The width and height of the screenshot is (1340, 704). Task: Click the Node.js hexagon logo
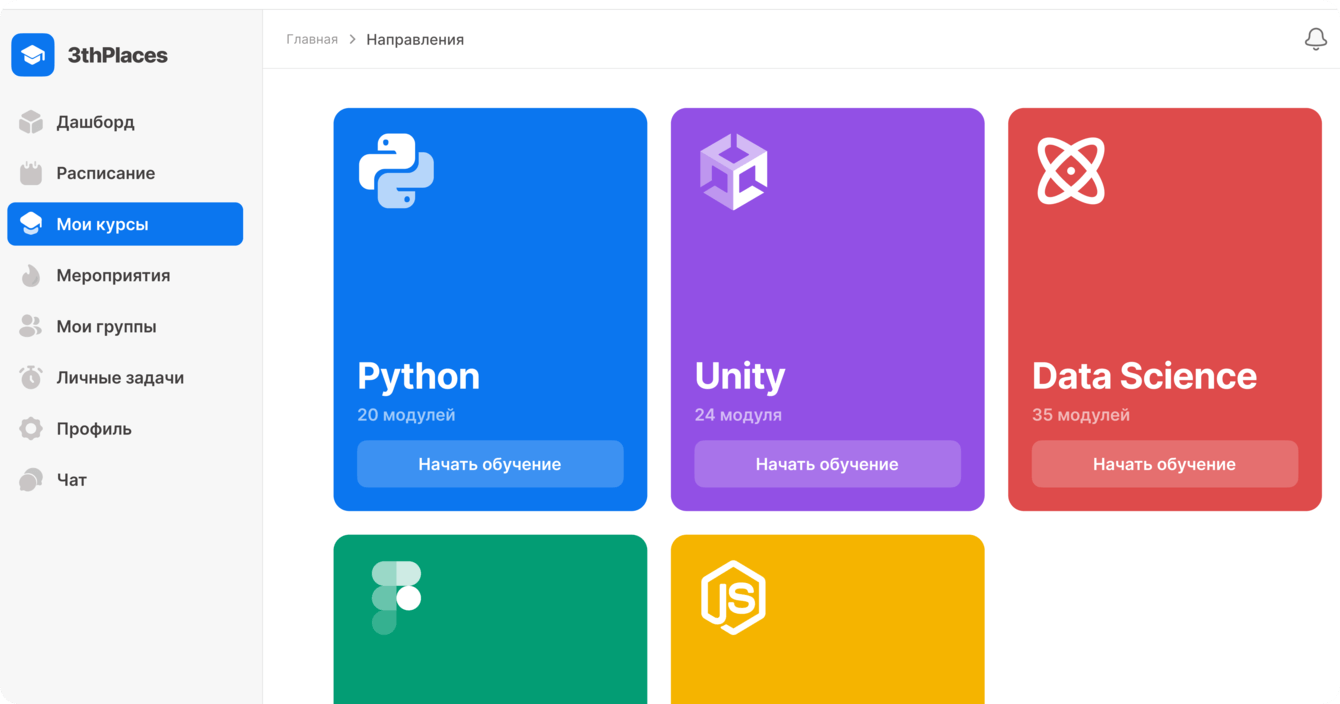pyautogui.click(x=733, y=598)
